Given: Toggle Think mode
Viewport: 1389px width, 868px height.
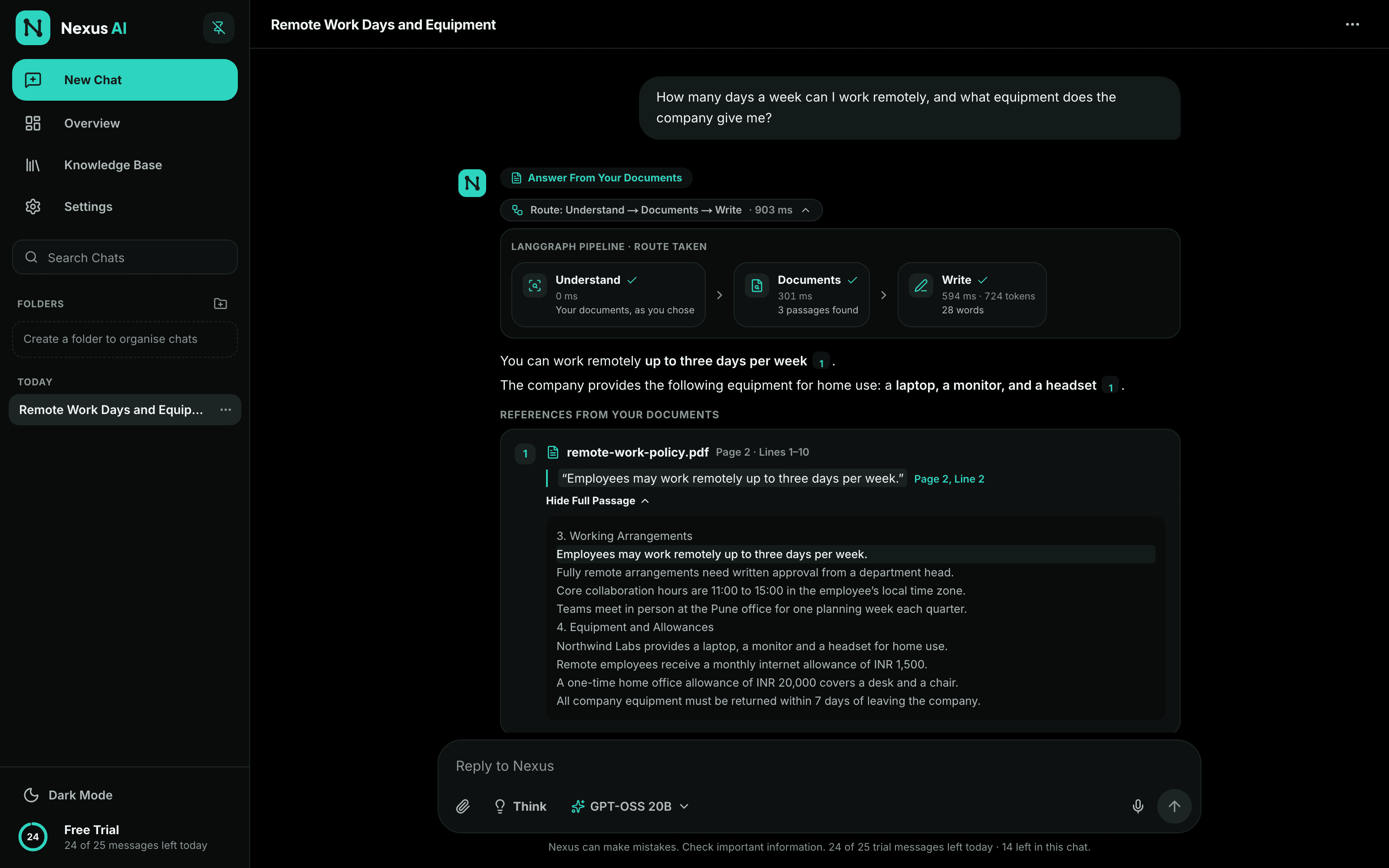Looking at the screenshot, I should [520, 806].
